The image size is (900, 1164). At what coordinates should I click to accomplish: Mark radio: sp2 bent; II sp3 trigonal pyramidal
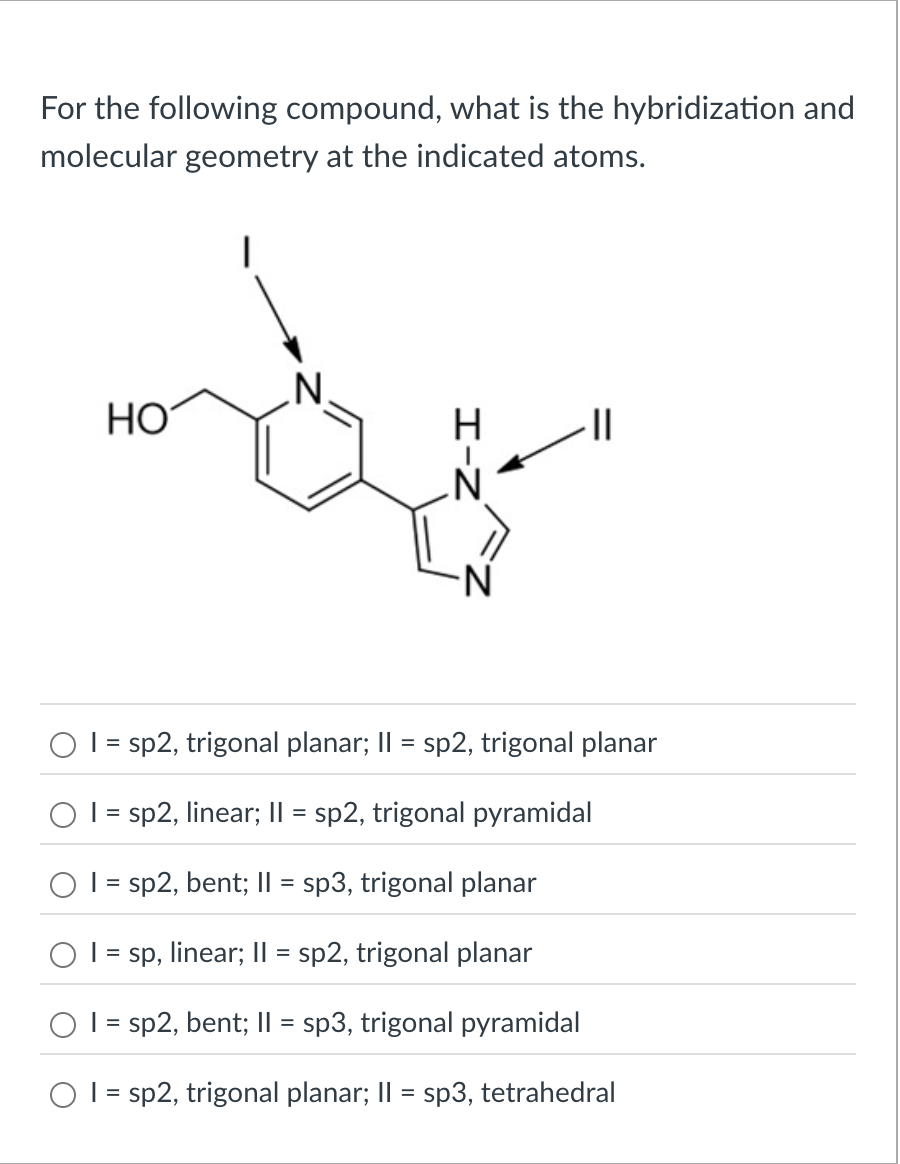coord(62,1024)
